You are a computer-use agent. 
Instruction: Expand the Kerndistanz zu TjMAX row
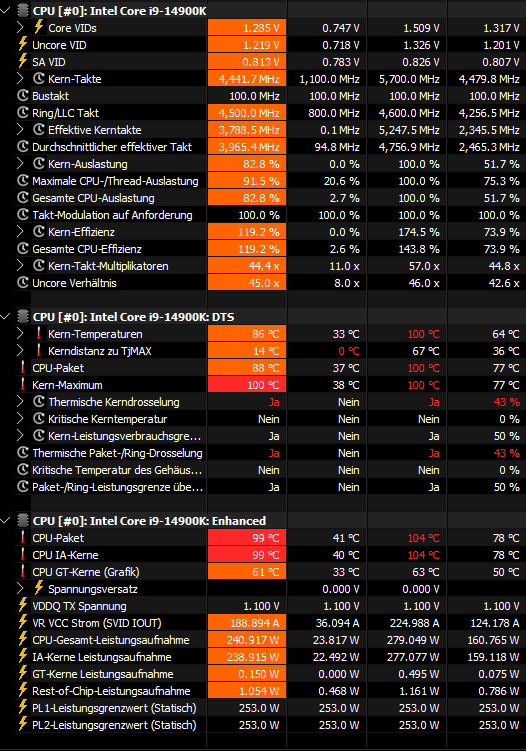[x=20, y=351]
